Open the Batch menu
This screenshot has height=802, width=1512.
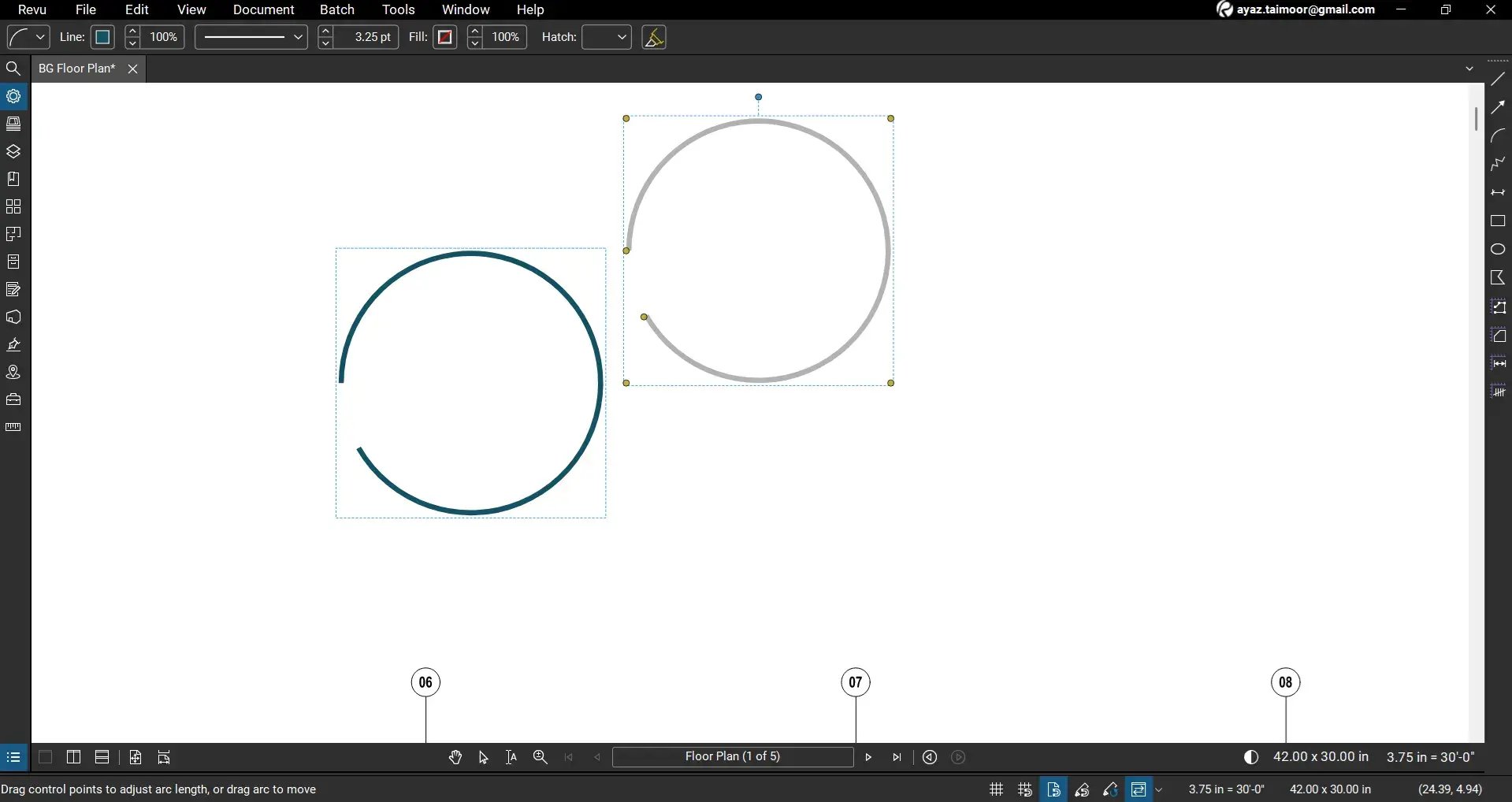click(x=337, y=9)
